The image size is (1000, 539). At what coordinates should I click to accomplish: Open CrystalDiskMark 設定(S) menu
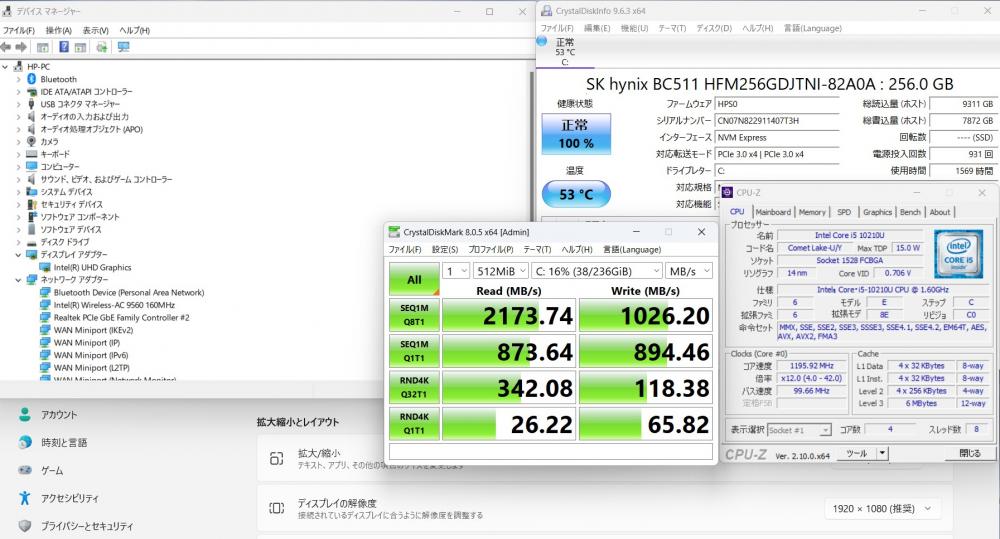click(445, 249)
